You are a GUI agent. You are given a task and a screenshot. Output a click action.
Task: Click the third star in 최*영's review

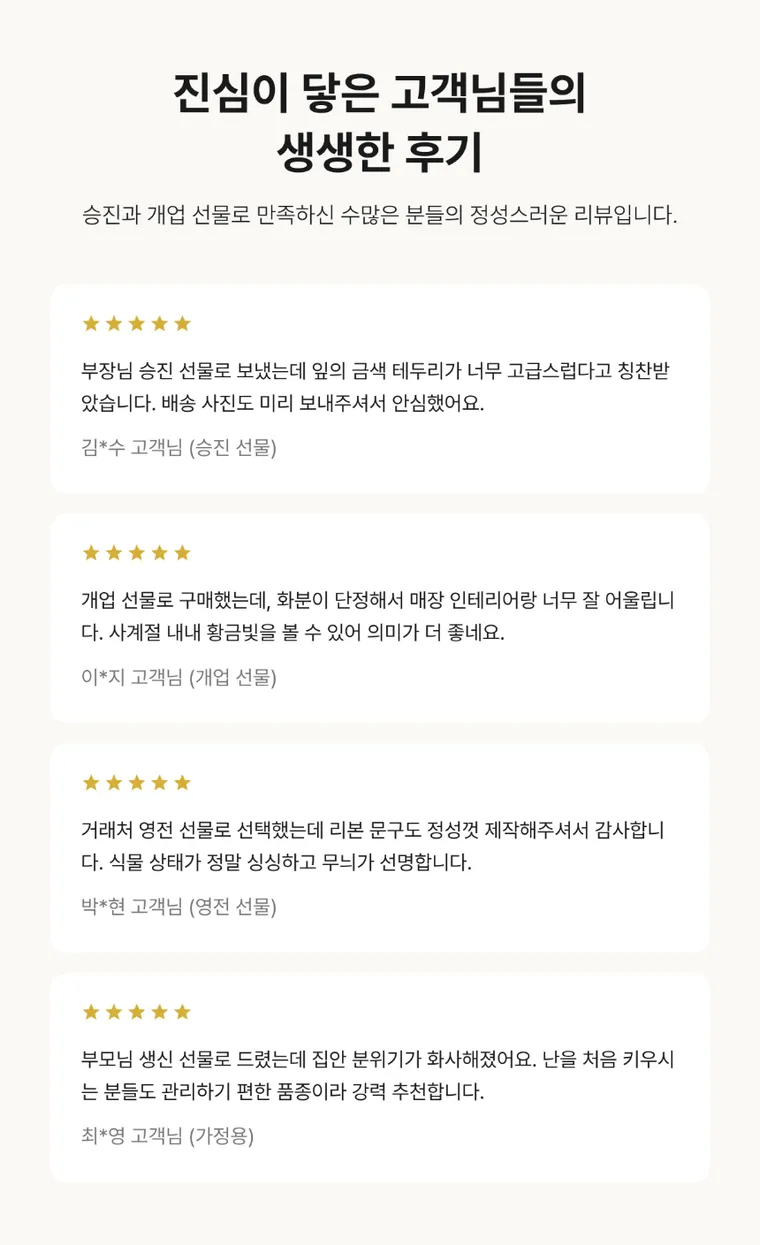point(136,1012)
